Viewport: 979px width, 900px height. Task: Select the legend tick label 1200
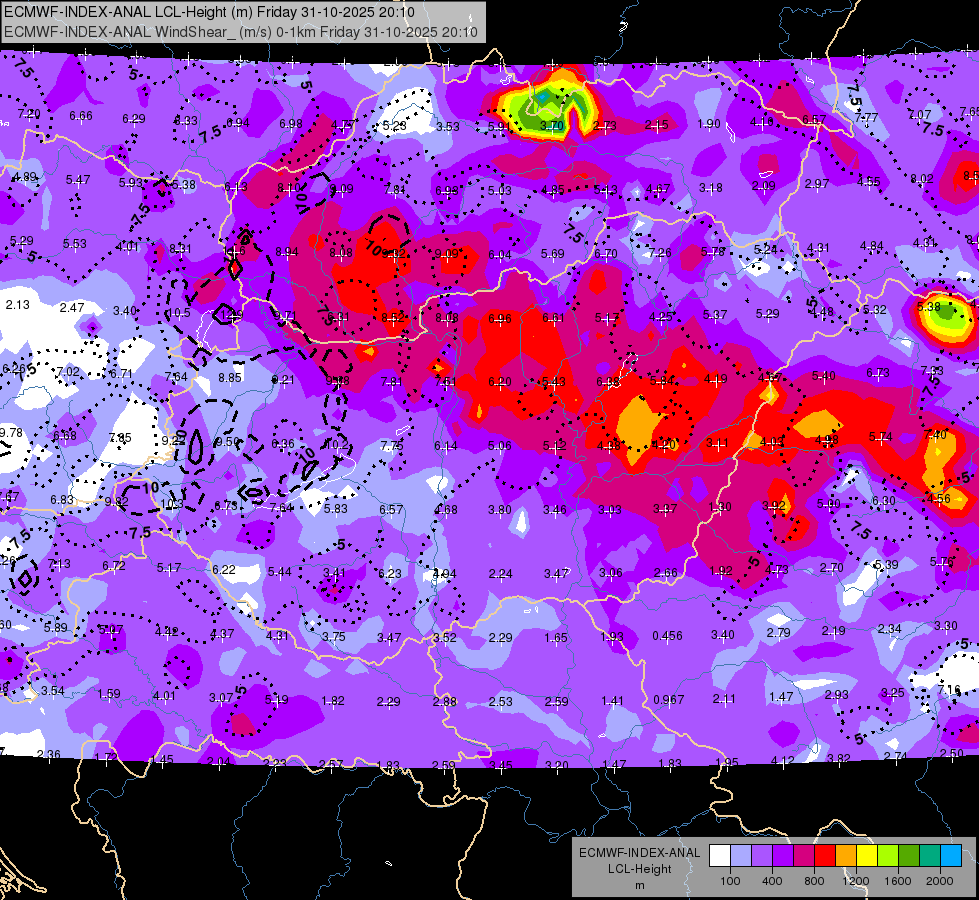[x=856, y=881]
